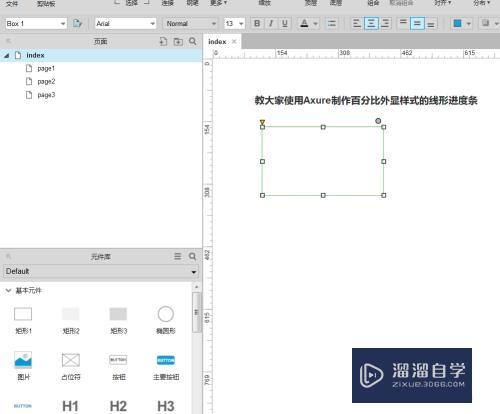Open the 文件 file menu
This screenshot has width=500, height=414.
pyautogui.click(x=12, y=4)
